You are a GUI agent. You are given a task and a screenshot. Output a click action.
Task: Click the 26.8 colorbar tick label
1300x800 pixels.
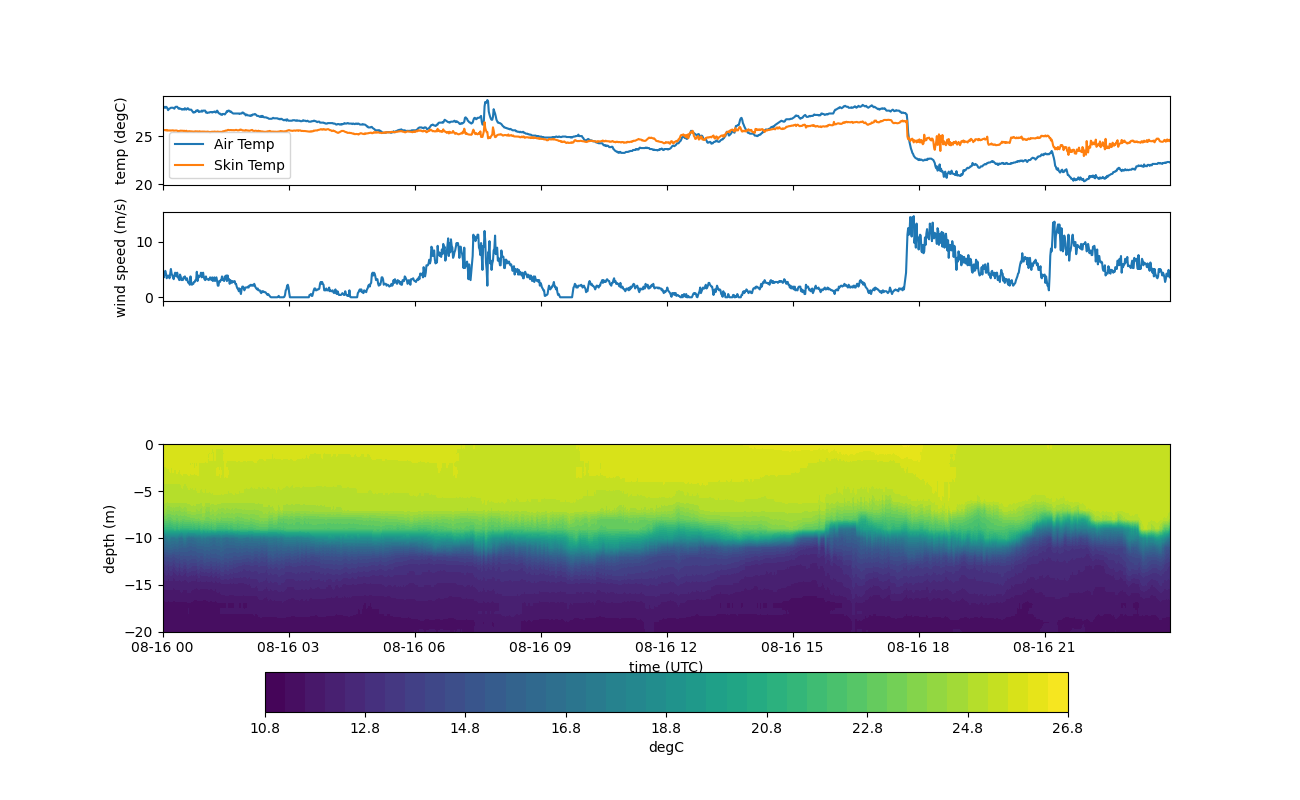pyautogui.click(x=1067, y=728)
